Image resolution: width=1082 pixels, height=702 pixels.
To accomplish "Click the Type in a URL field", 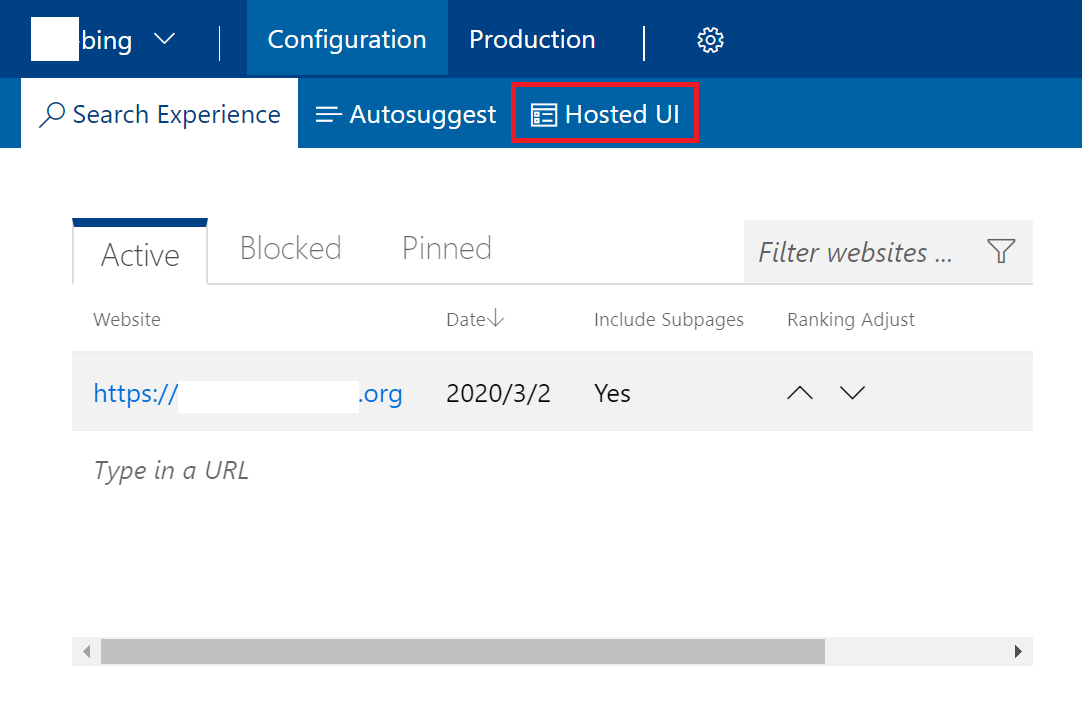I will click(170, 470).
